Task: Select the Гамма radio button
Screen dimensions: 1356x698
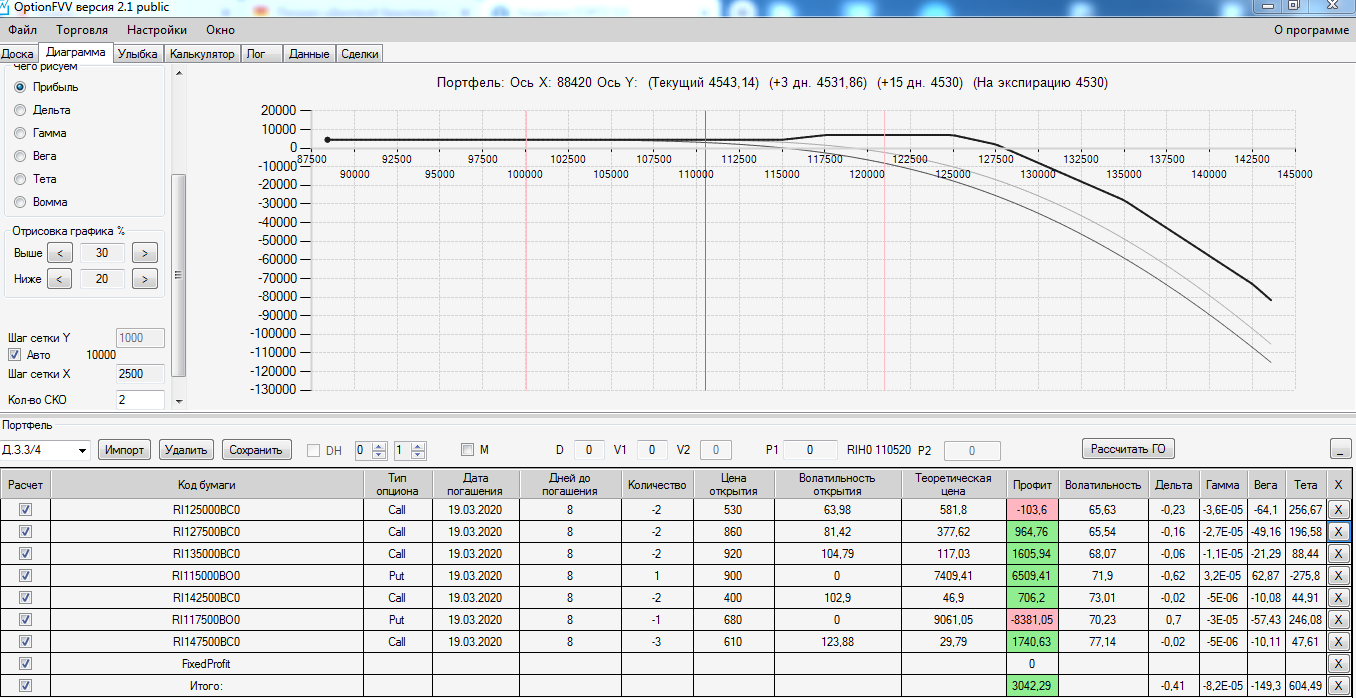Action: point(20,133)
